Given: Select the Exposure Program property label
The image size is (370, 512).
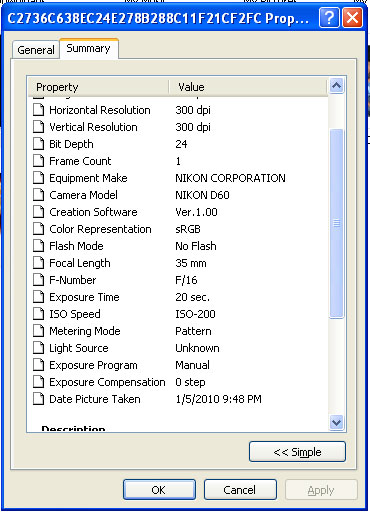Looking at the screenshot, I should [x=93, y=365].
